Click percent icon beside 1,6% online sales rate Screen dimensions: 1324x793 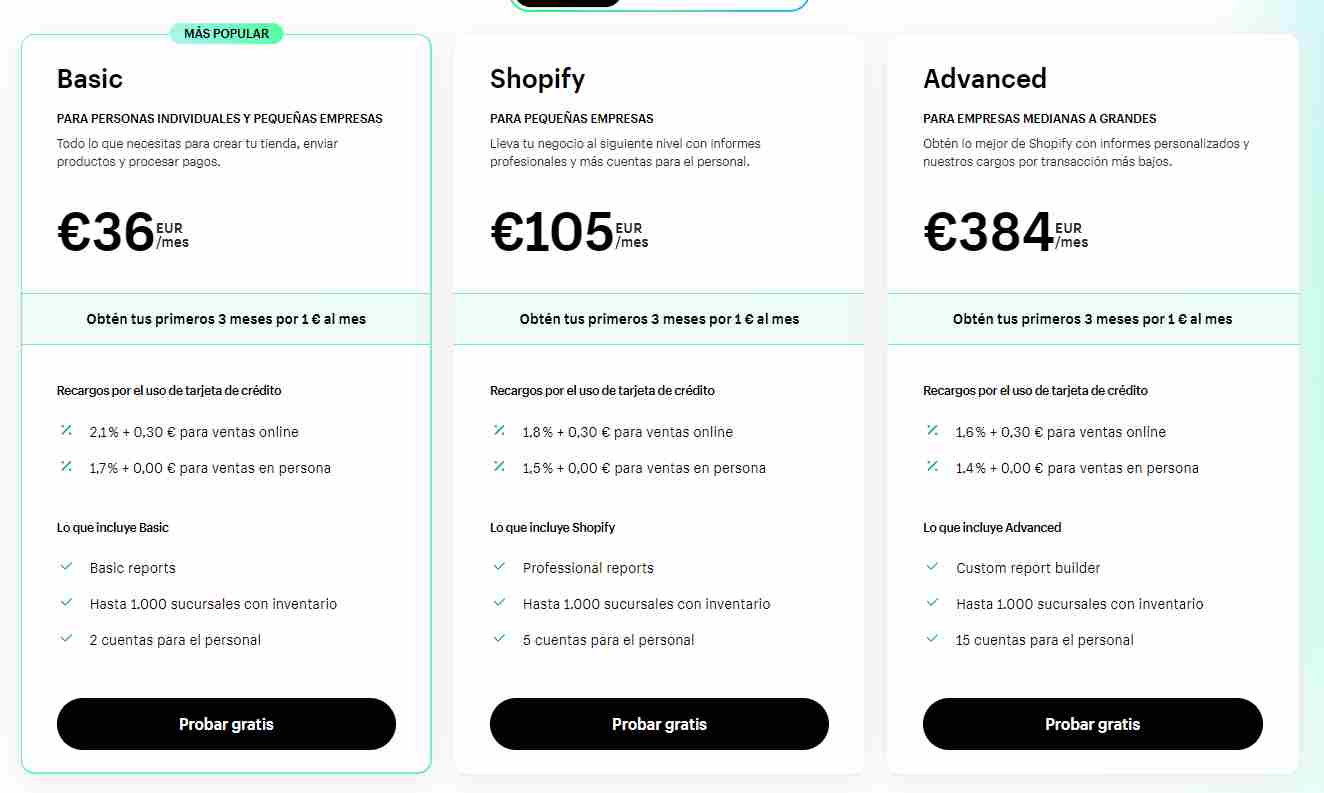[x=932, y=431]
